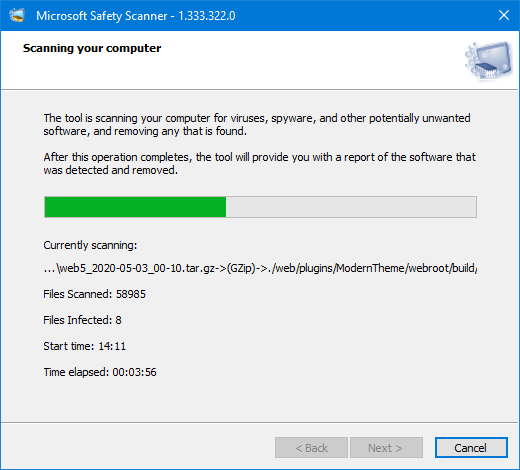
Task: Cancel the running scan
Action: coord(471,448)
